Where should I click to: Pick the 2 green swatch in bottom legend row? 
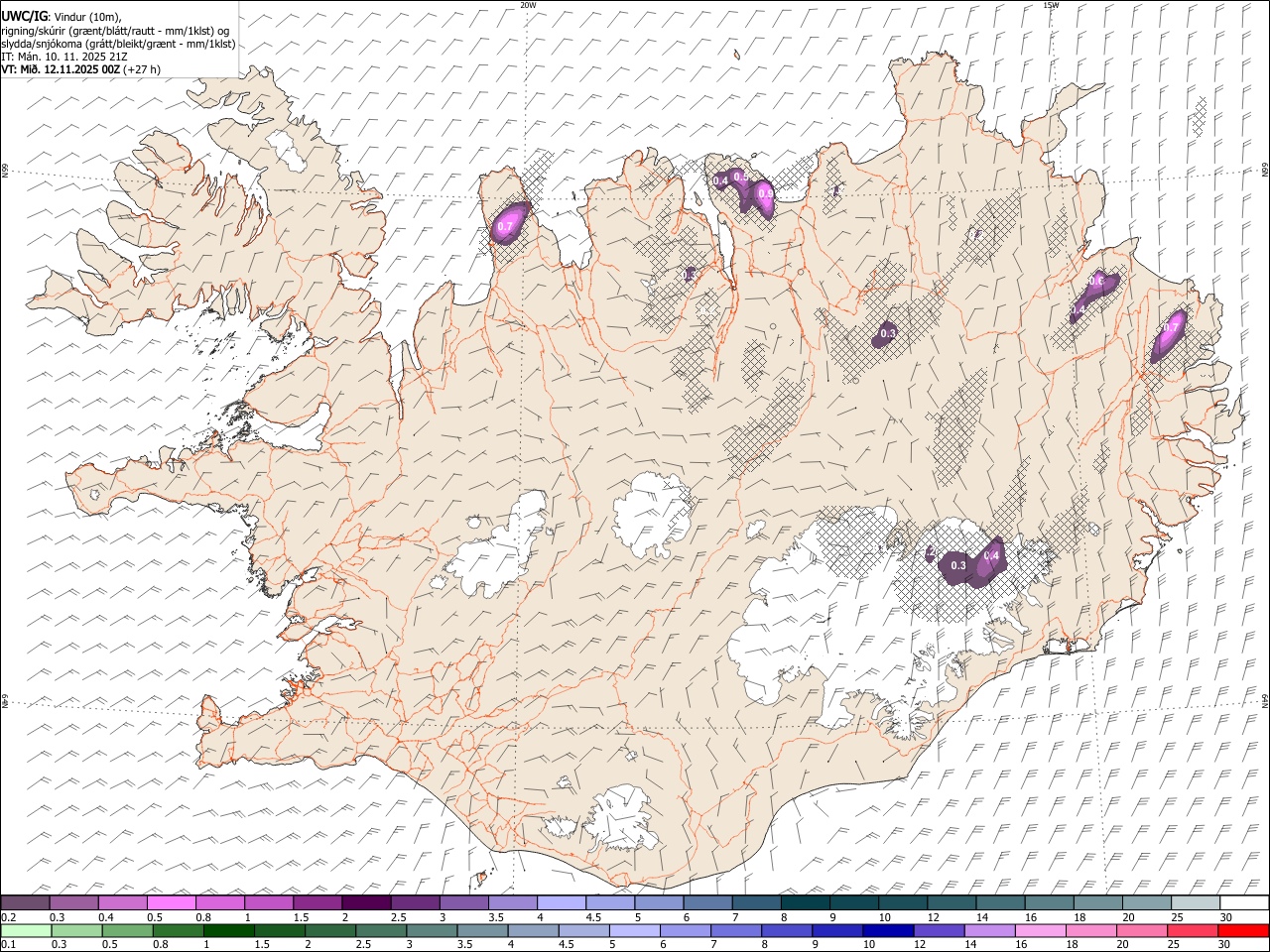[x=330, y=930]
